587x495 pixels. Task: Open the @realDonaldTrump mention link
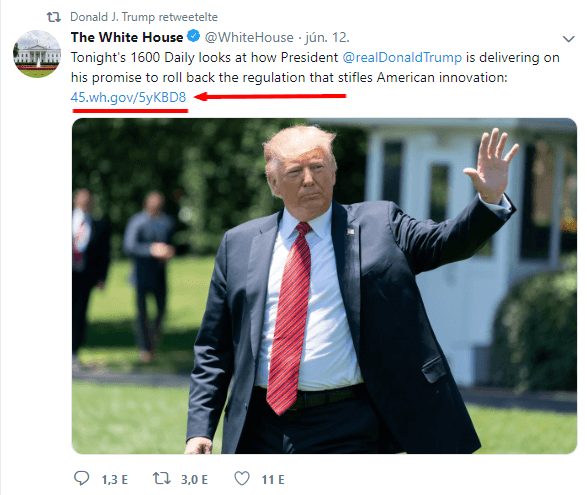click(402, 58)
